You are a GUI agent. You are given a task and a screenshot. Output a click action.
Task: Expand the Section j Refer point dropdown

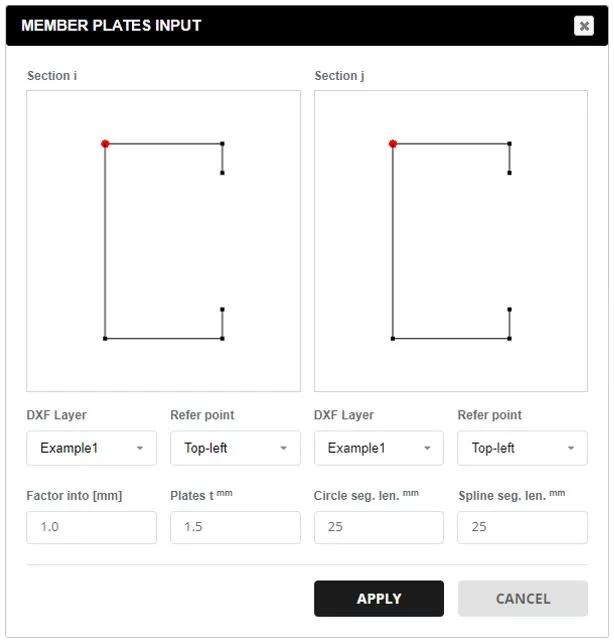pos(522,448)
